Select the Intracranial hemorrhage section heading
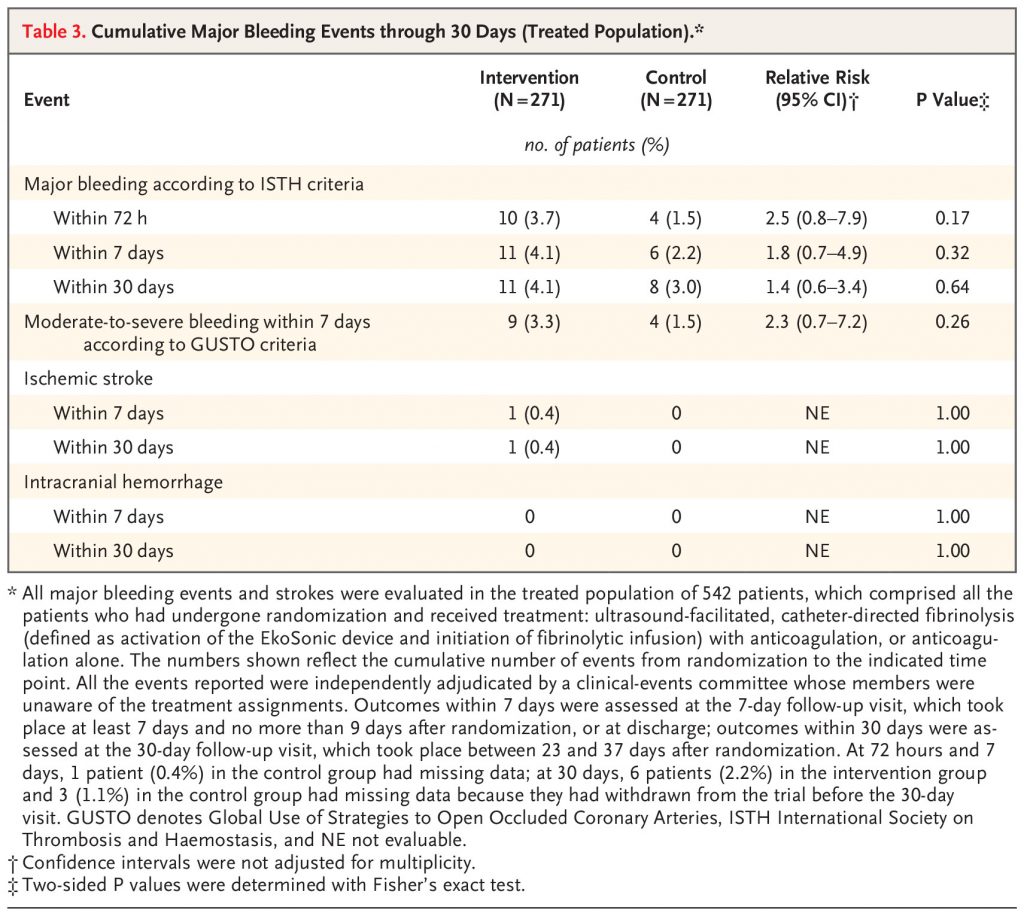The width and height of the screenshot is (1024, 916). [x=123, y=482]
